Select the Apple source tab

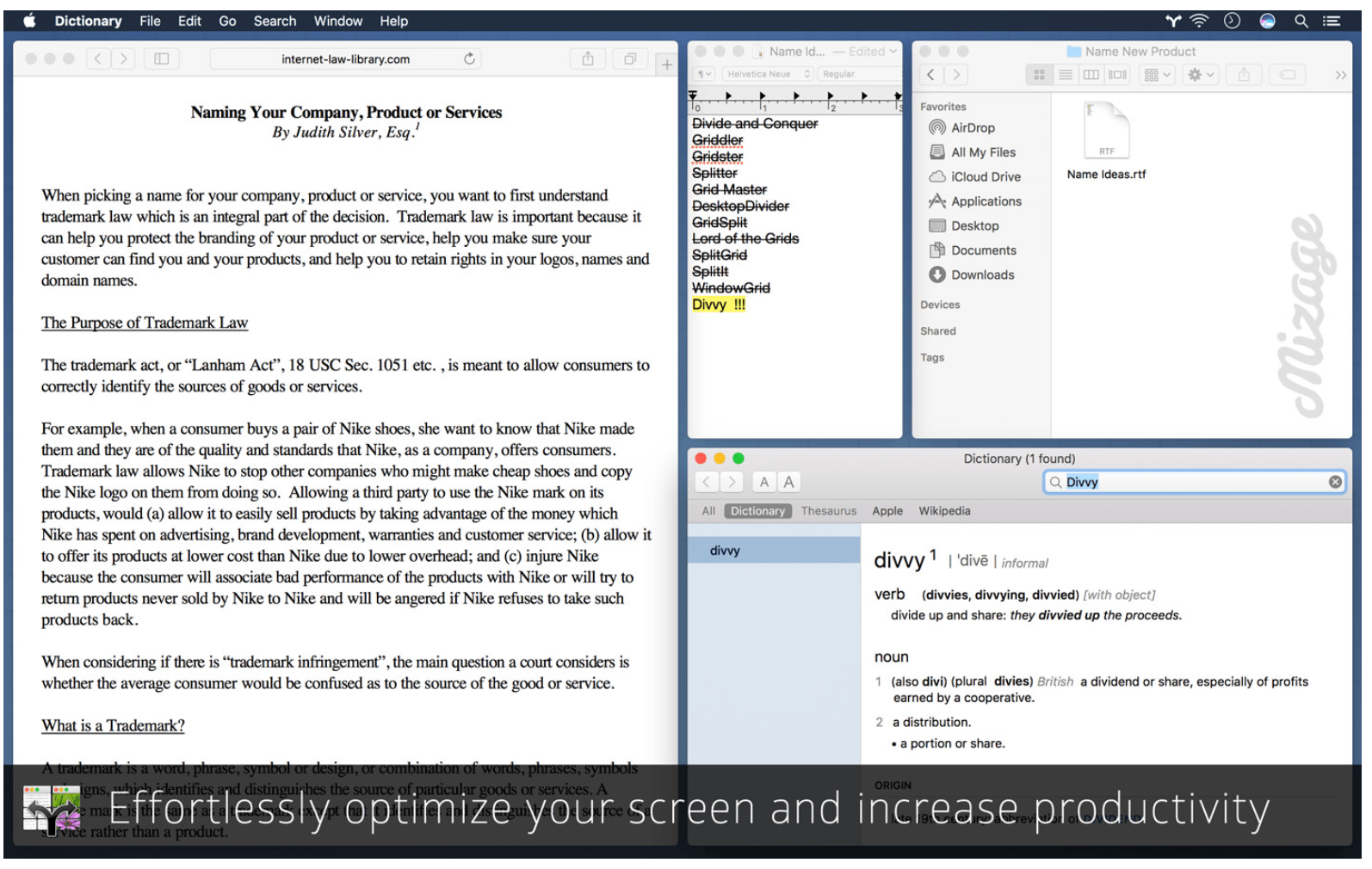click(x=887, y=511)
